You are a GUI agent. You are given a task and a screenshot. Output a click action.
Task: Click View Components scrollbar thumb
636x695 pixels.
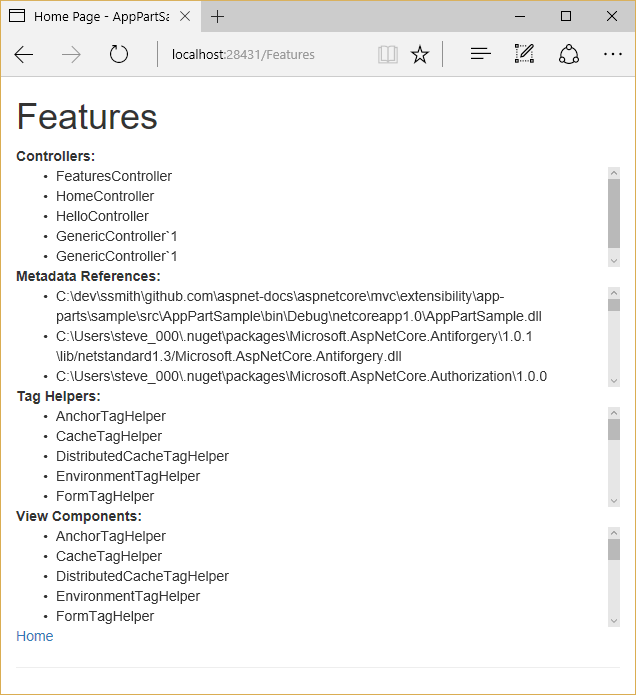coord(614,549)
